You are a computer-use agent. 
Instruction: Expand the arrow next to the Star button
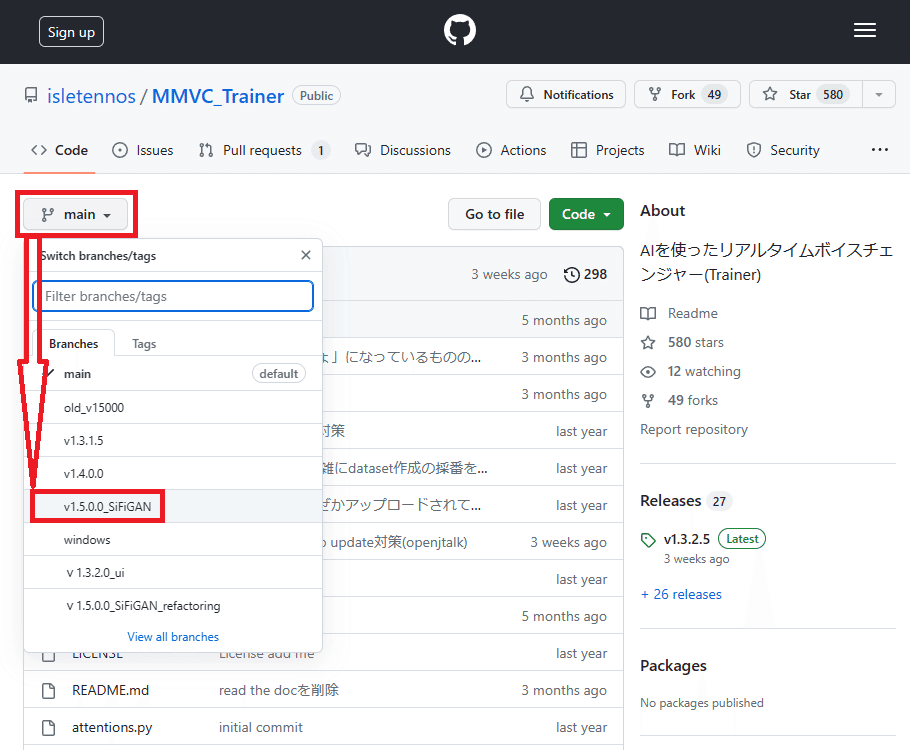pyautogui.click(x=878, y=94)
